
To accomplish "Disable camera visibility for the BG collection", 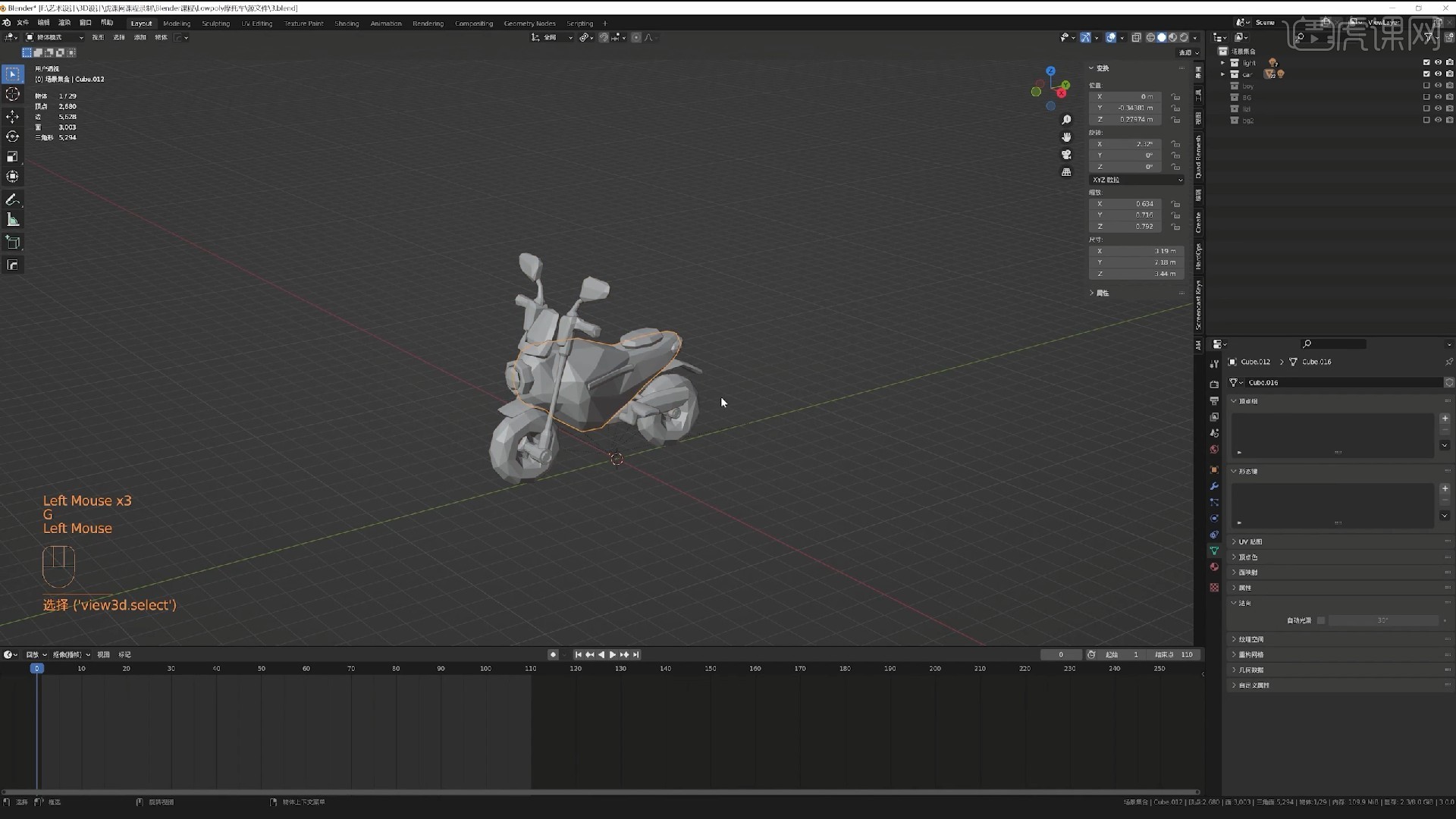I will pyautogui.click(x=1450, y=97).
